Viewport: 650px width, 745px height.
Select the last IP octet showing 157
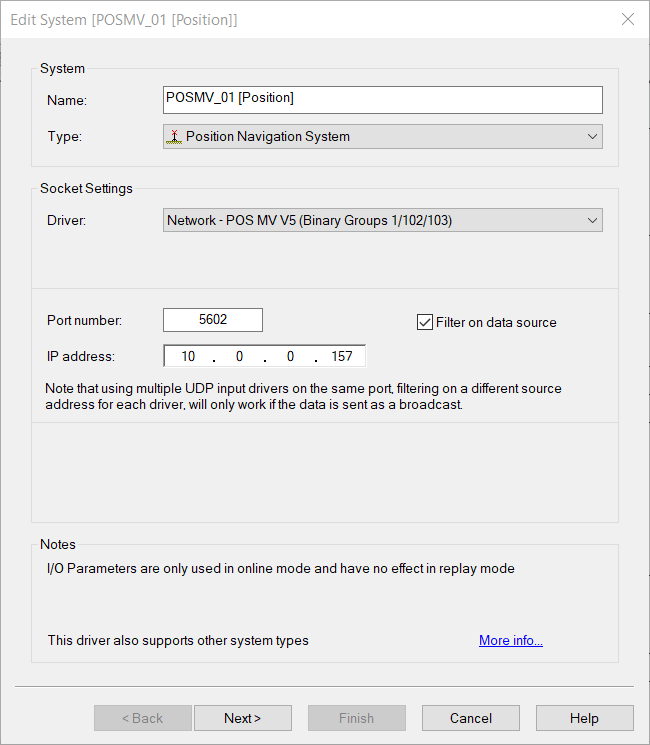[340, 356]
